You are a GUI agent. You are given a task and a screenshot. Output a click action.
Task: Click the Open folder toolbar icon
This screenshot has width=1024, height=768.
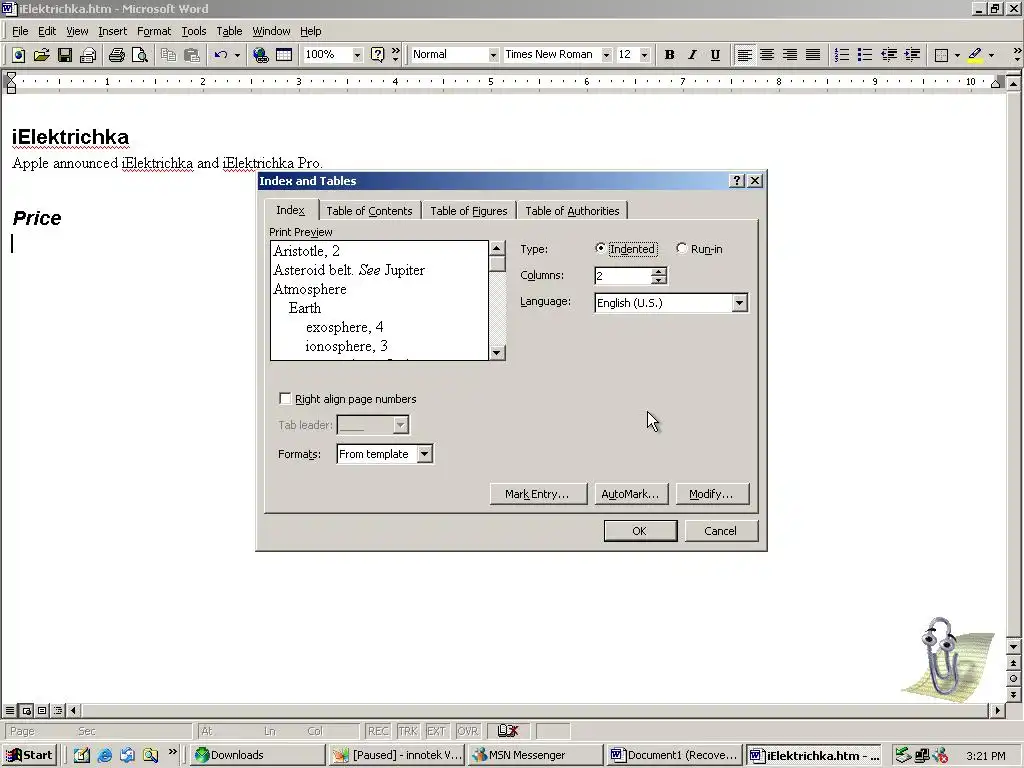coord(41,55)
